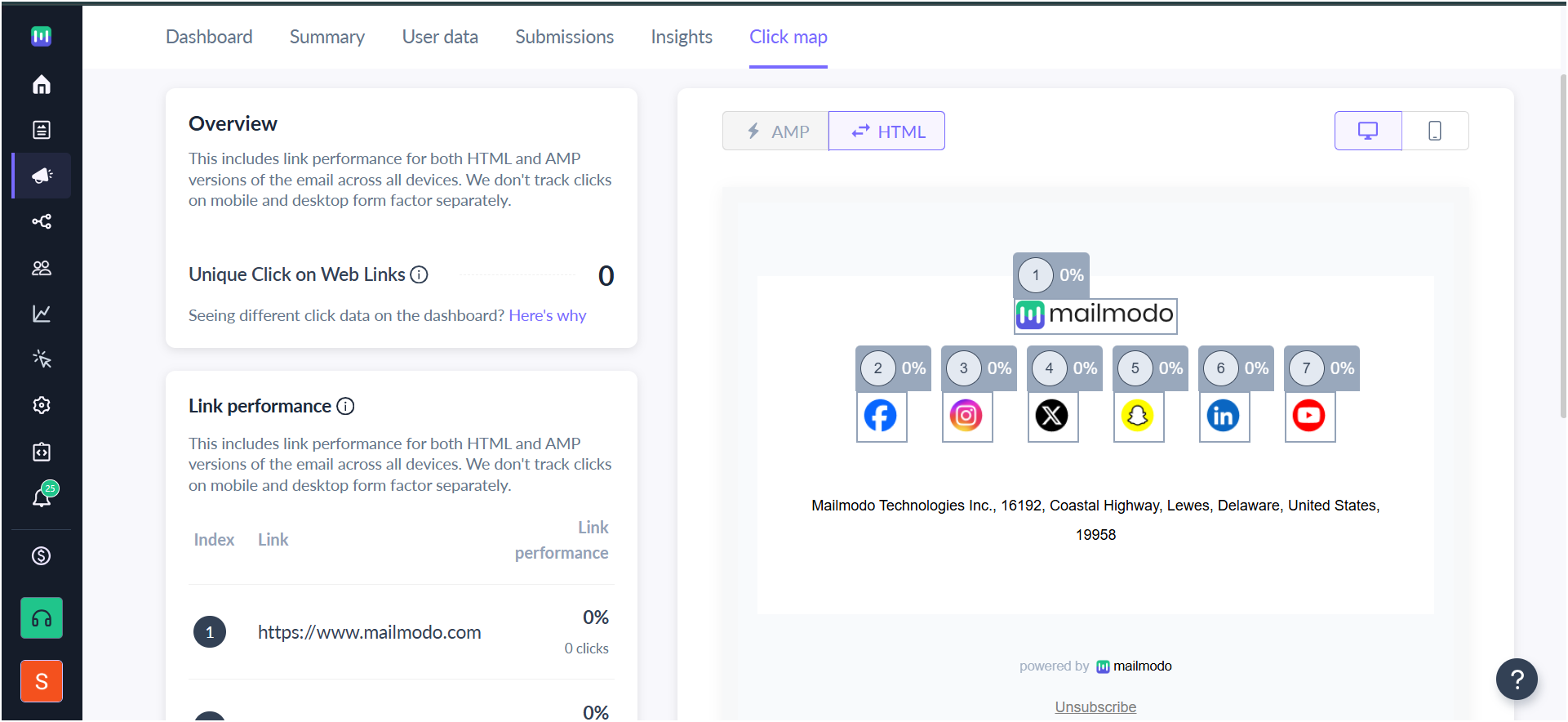Open the Insights tab

tap(682, 37)
